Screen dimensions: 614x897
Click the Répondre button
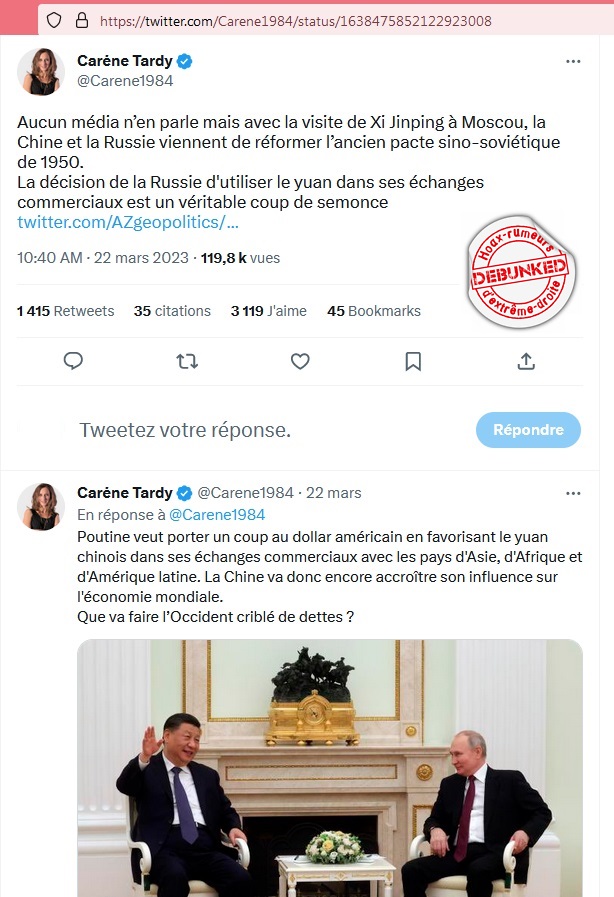tap(528, 430)
